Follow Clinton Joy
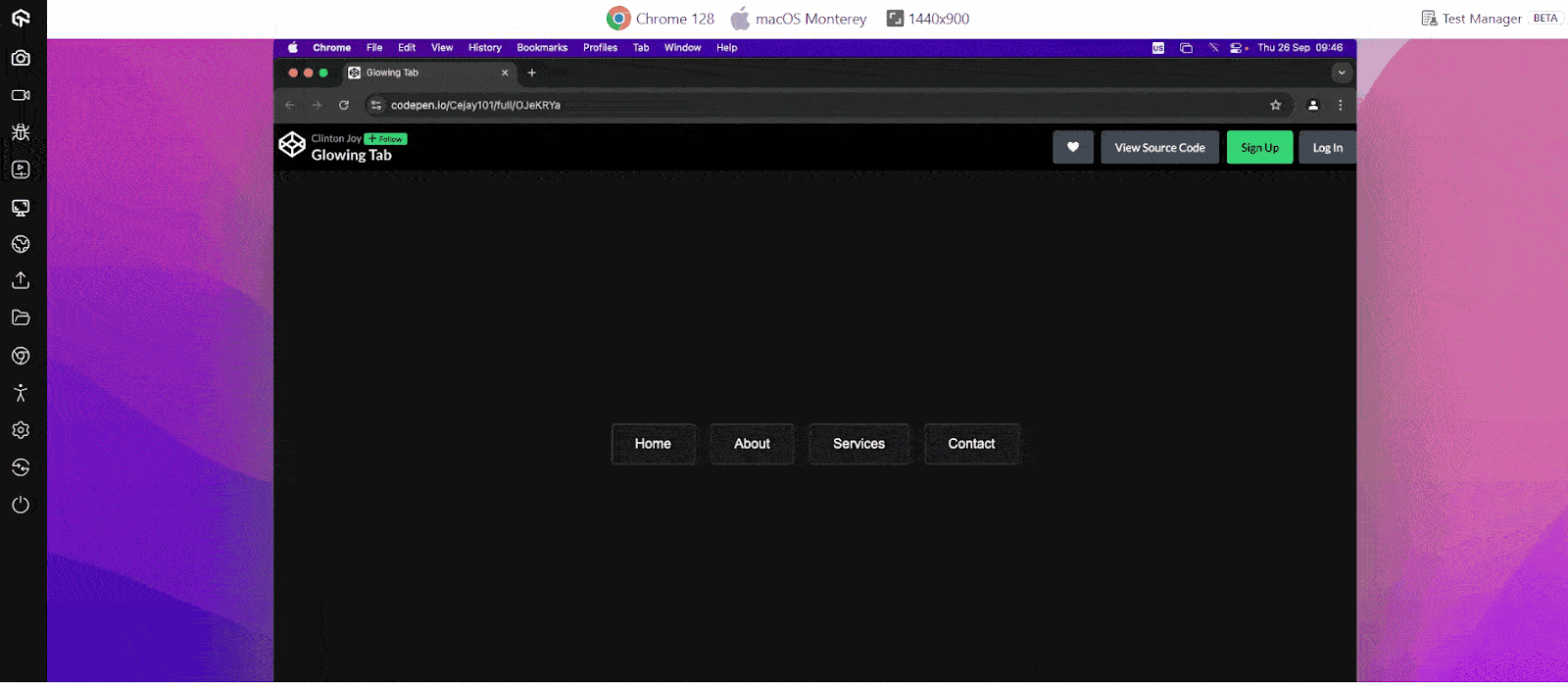 [385, 139]
